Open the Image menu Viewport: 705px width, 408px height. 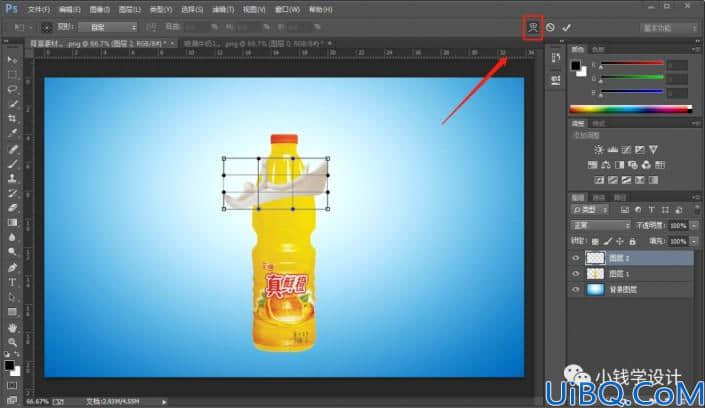(x=99, y=9)
